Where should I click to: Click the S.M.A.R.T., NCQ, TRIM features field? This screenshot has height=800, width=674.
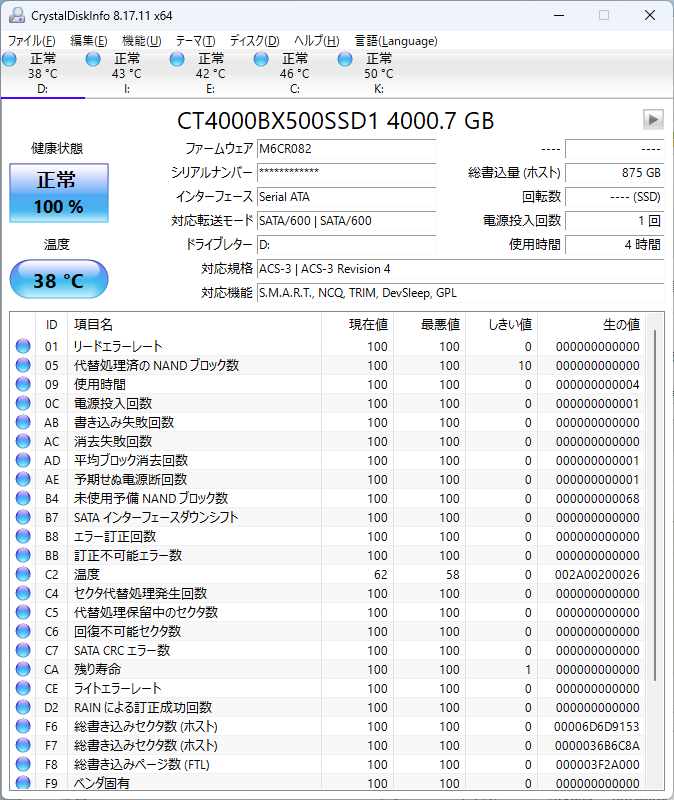460,292
